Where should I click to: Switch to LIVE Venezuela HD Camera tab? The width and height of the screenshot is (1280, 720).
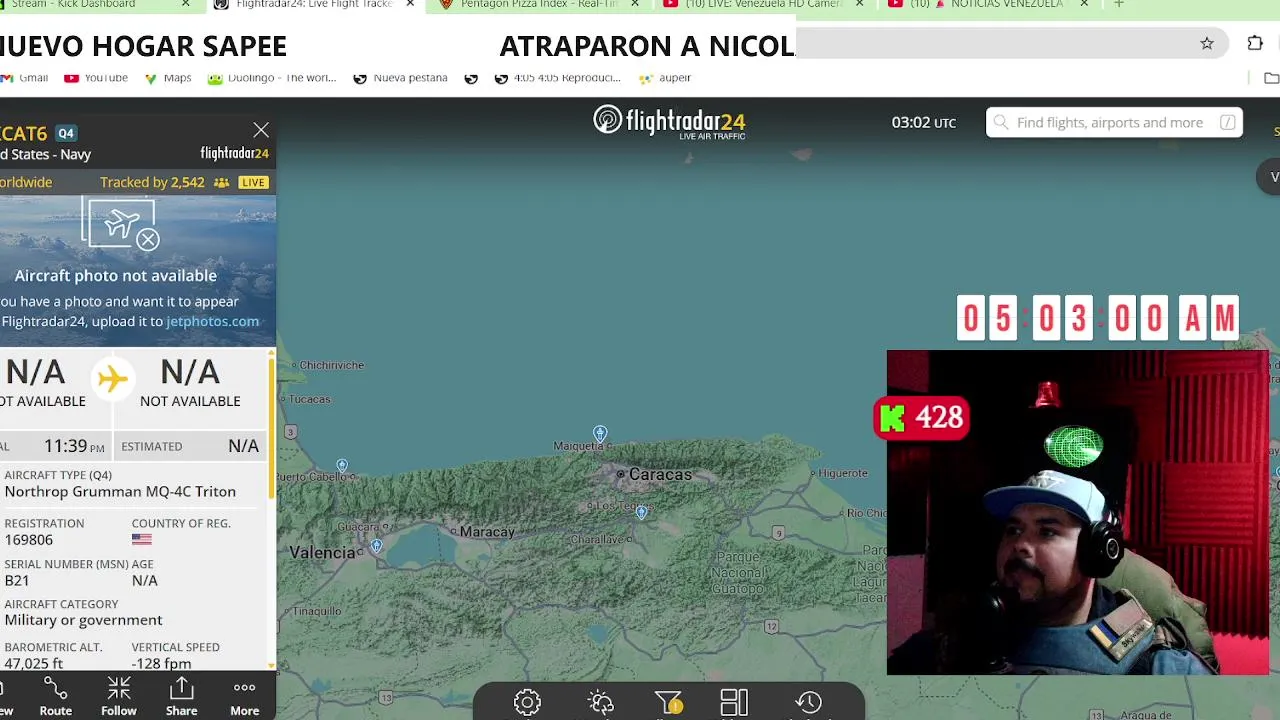tap(765, 4)
